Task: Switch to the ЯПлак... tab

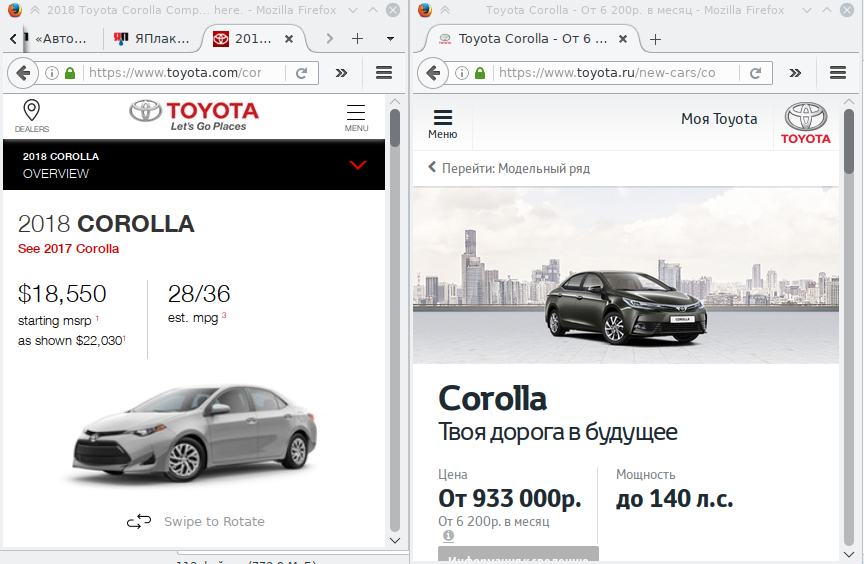Action: click(x=153, y=39)
